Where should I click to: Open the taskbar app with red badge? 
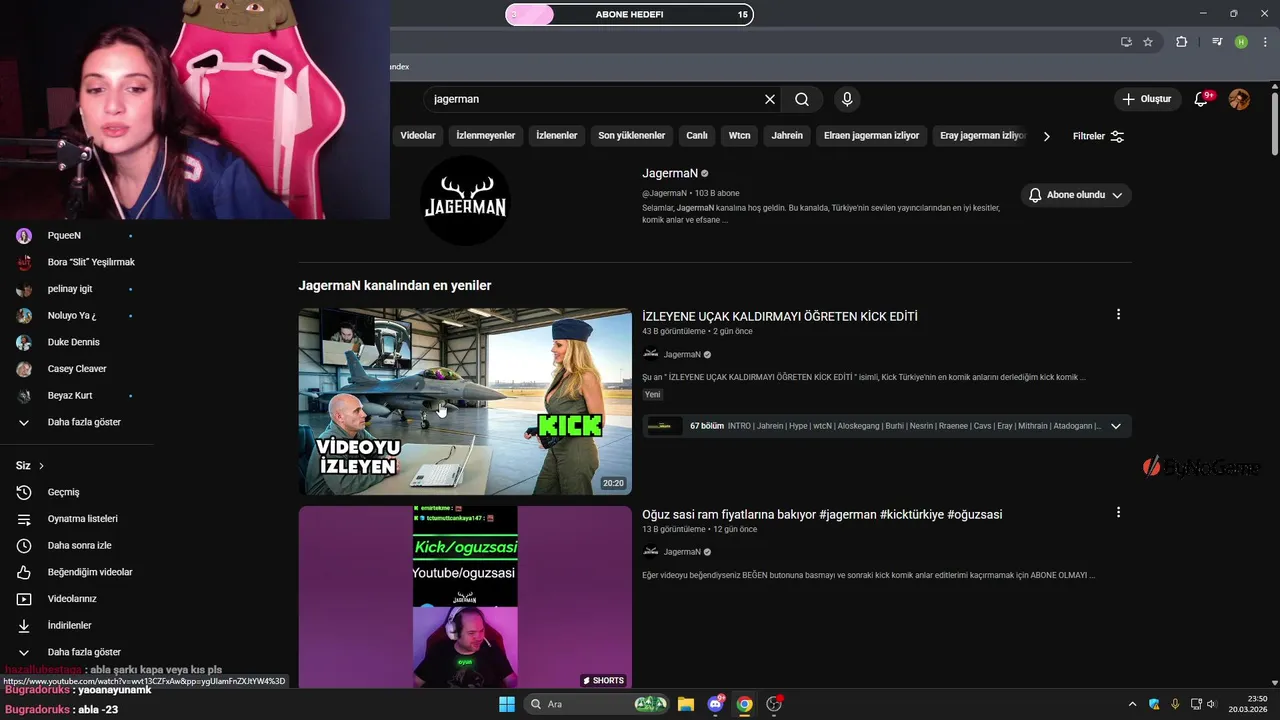(774, 704)
